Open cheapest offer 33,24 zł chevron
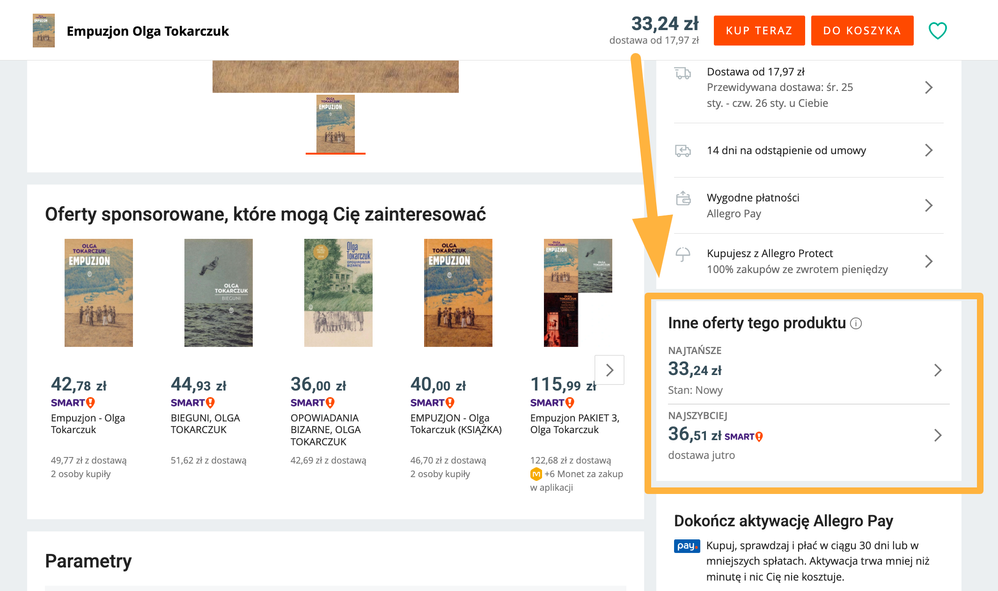Viewport: 998px width, 591px height. coord(937,370)
